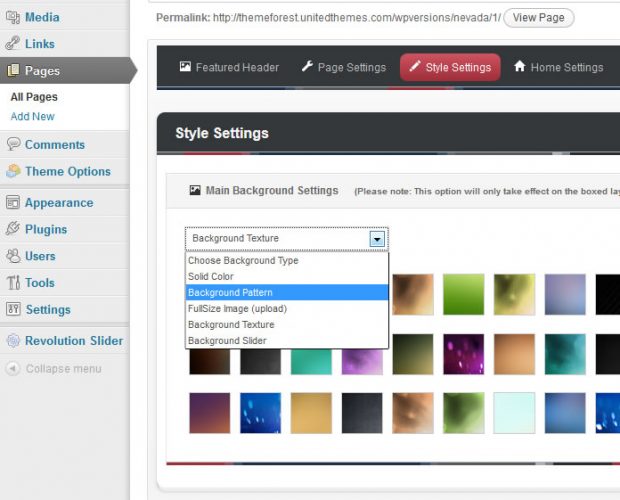Select the bright green texture swatch

click(463, 295)
